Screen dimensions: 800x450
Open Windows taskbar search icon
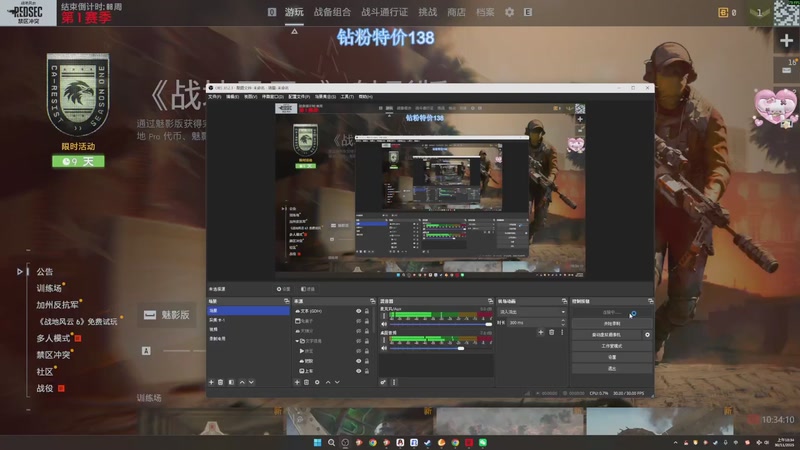331,442
